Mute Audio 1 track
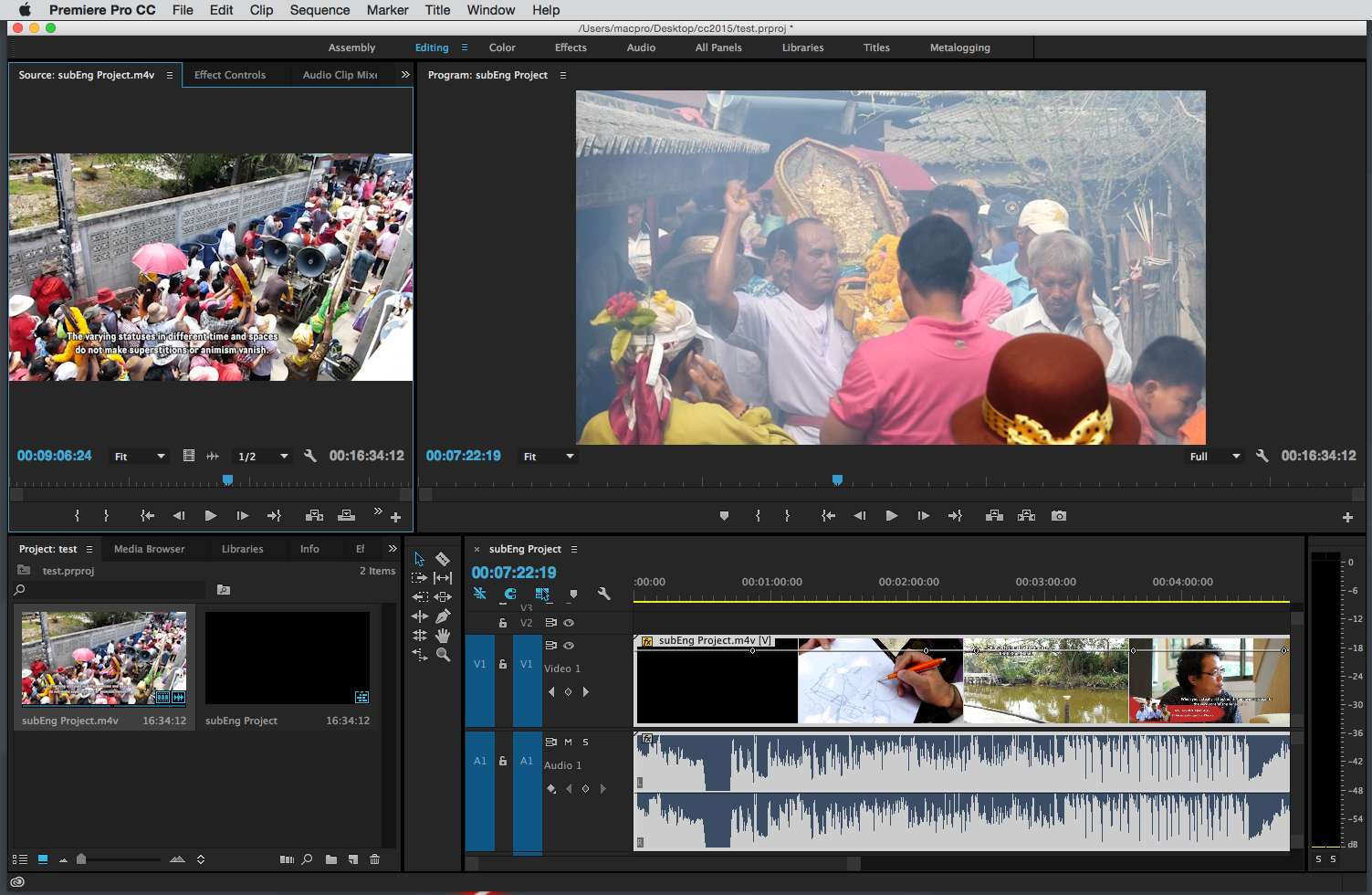This screenshot has width=1372, height=895. tap(568, 742)
